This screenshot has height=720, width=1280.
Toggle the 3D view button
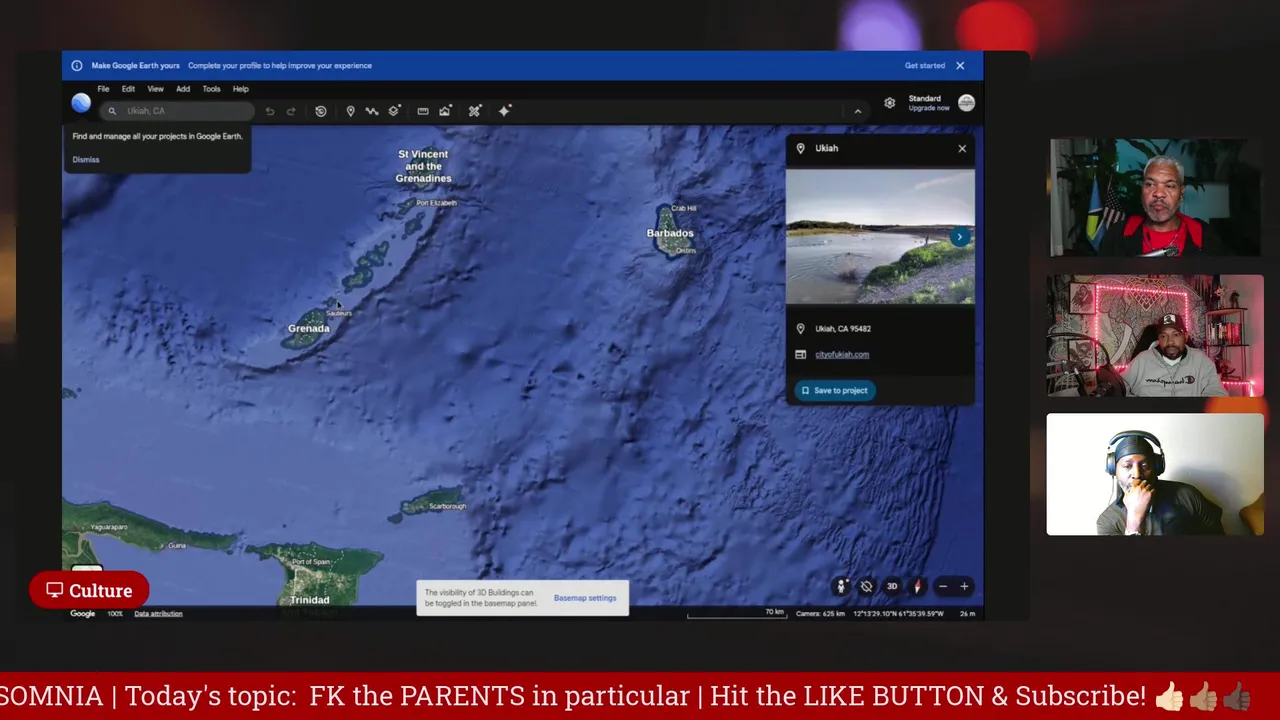tap(892, 587)
